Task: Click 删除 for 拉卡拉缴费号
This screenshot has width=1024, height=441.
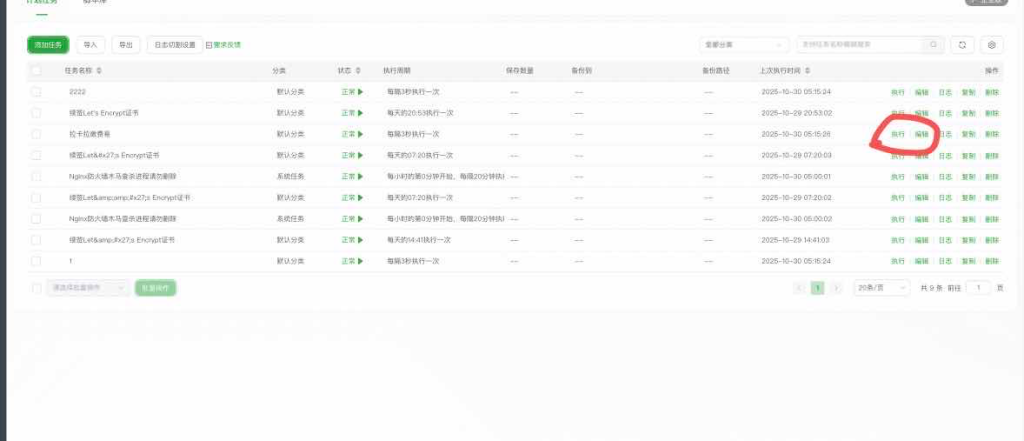Action: [x=992, y=135]
